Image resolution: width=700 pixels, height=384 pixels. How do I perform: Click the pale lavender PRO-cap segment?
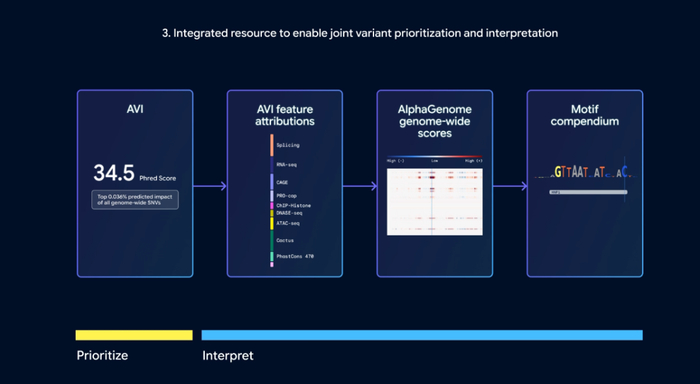(272, 196)
